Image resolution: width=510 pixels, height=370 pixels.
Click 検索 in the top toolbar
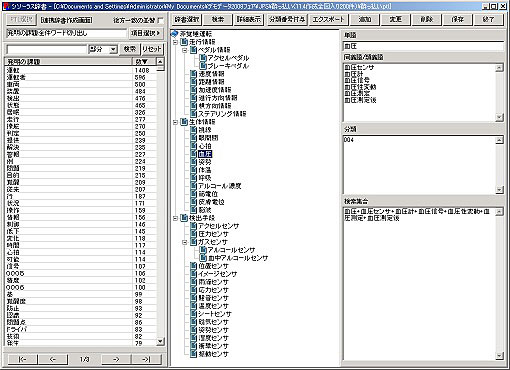click(218, 19)
